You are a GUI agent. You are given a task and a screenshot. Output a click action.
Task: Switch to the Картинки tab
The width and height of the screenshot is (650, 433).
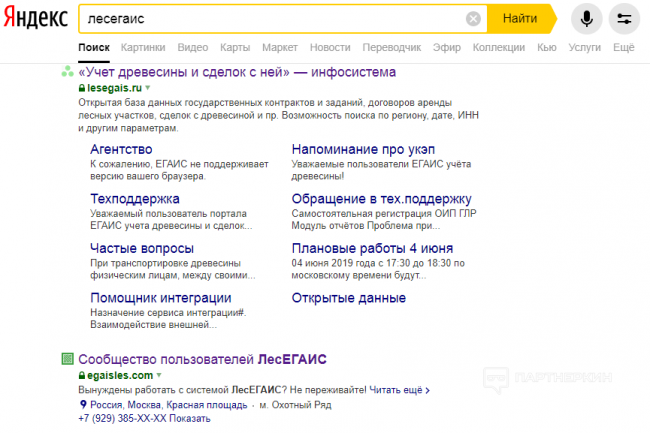pos(143,47)
